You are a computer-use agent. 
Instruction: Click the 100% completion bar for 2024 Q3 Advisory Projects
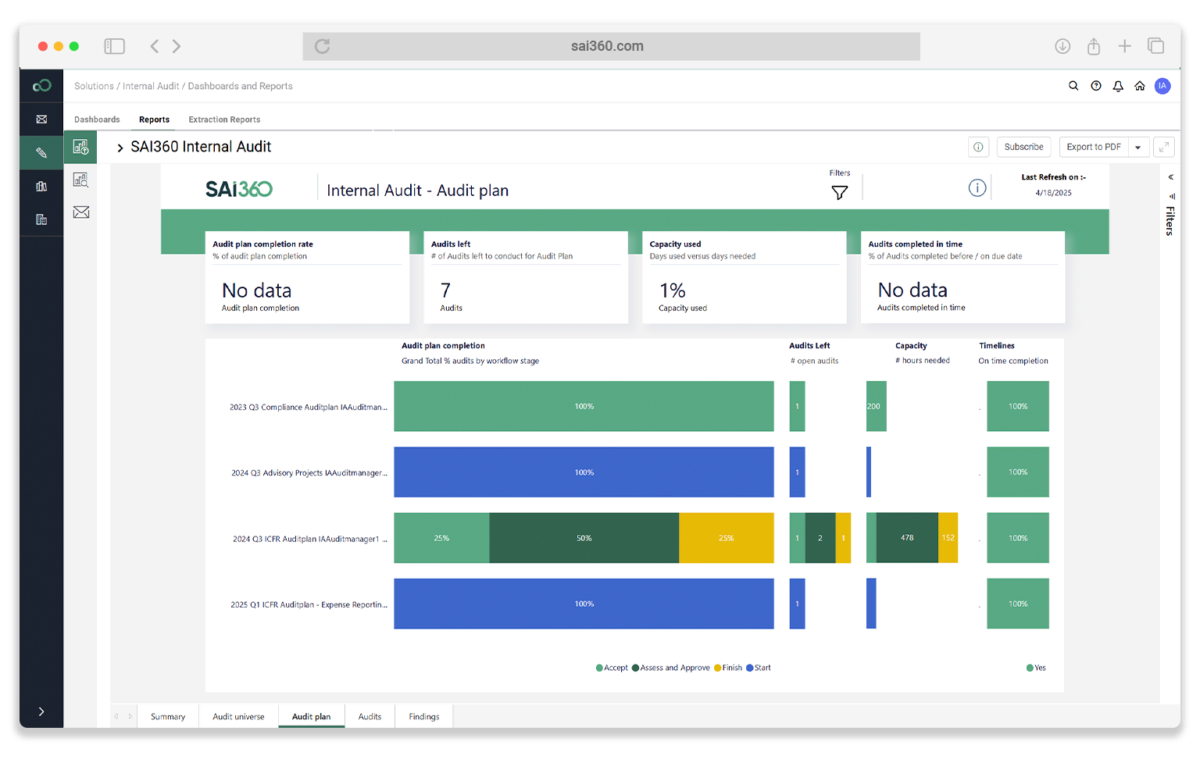[583, 472]
